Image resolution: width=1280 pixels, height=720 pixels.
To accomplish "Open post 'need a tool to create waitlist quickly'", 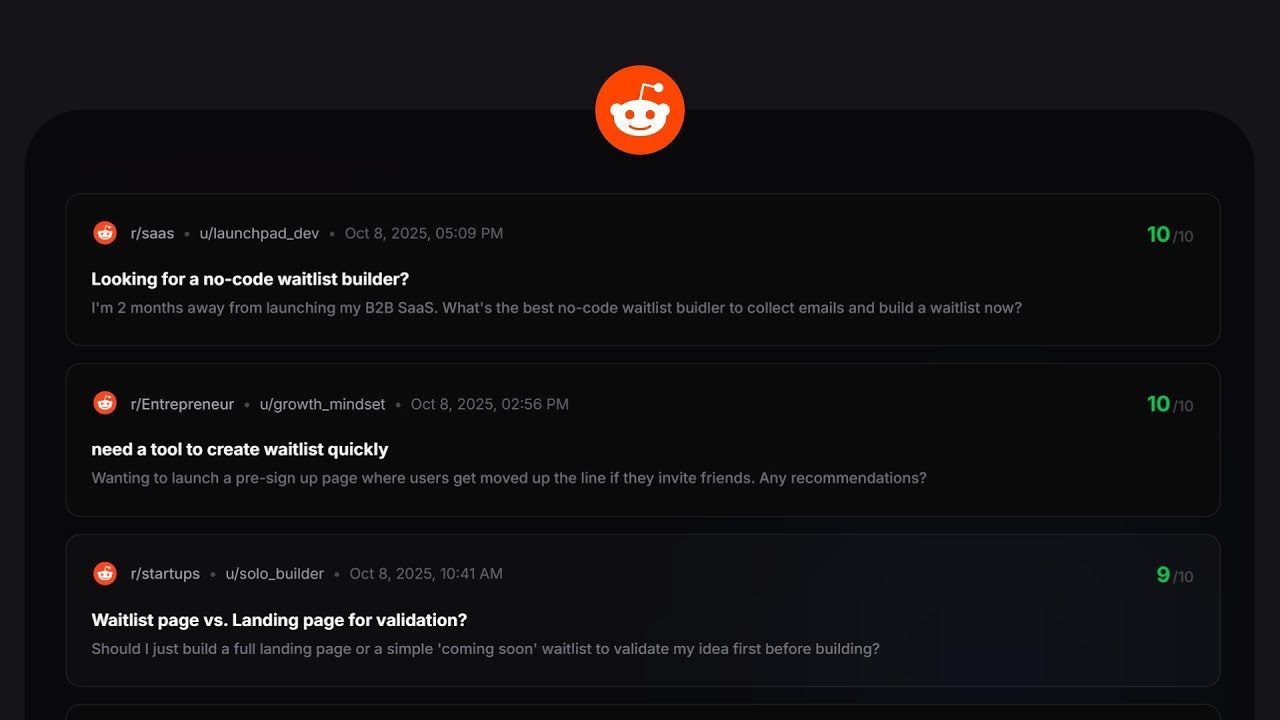I will coord(240,449).
